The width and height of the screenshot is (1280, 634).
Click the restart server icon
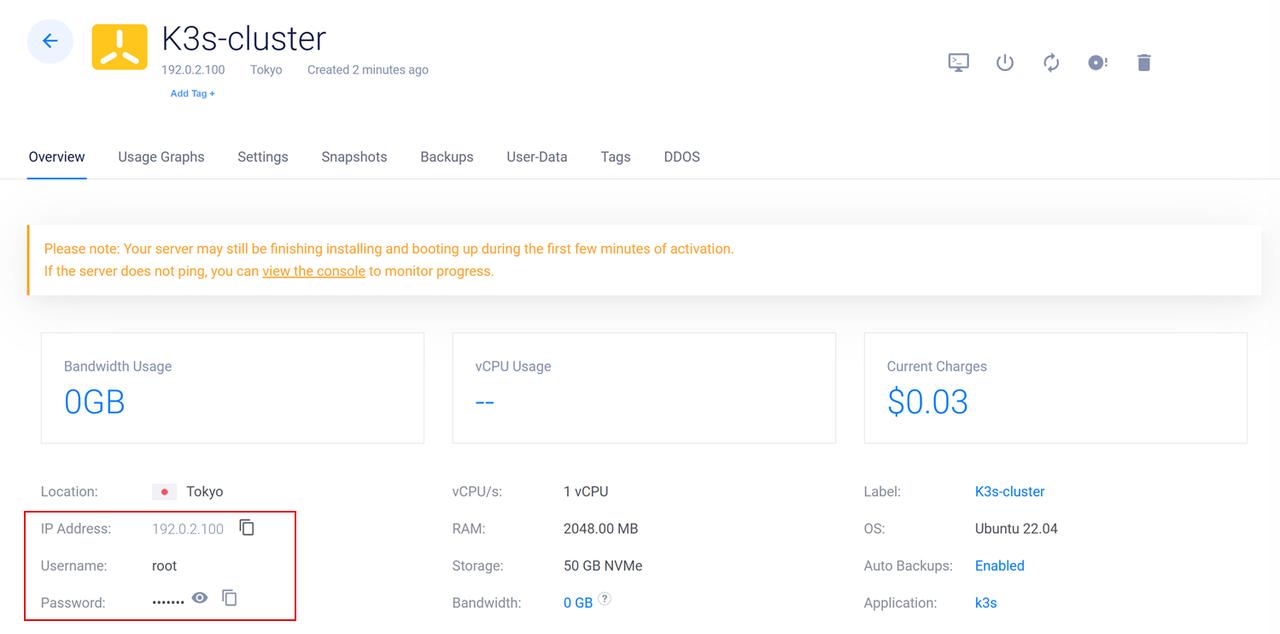pyautogui.click(x=1051, y=62)
